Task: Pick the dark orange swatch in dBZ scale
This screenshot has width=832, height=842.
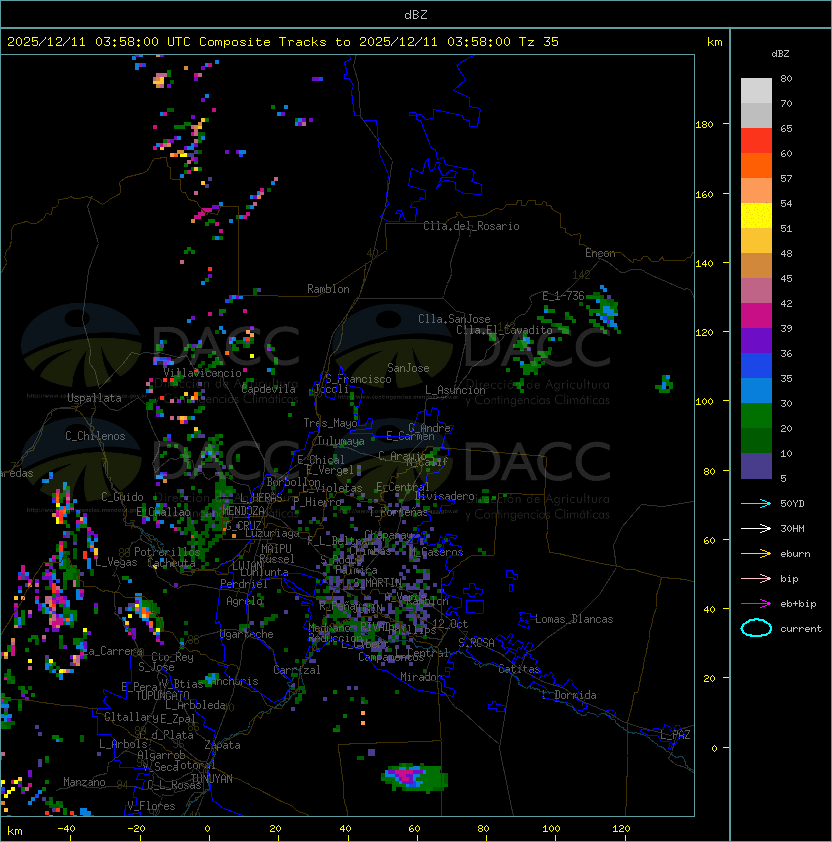Action: 756,165
